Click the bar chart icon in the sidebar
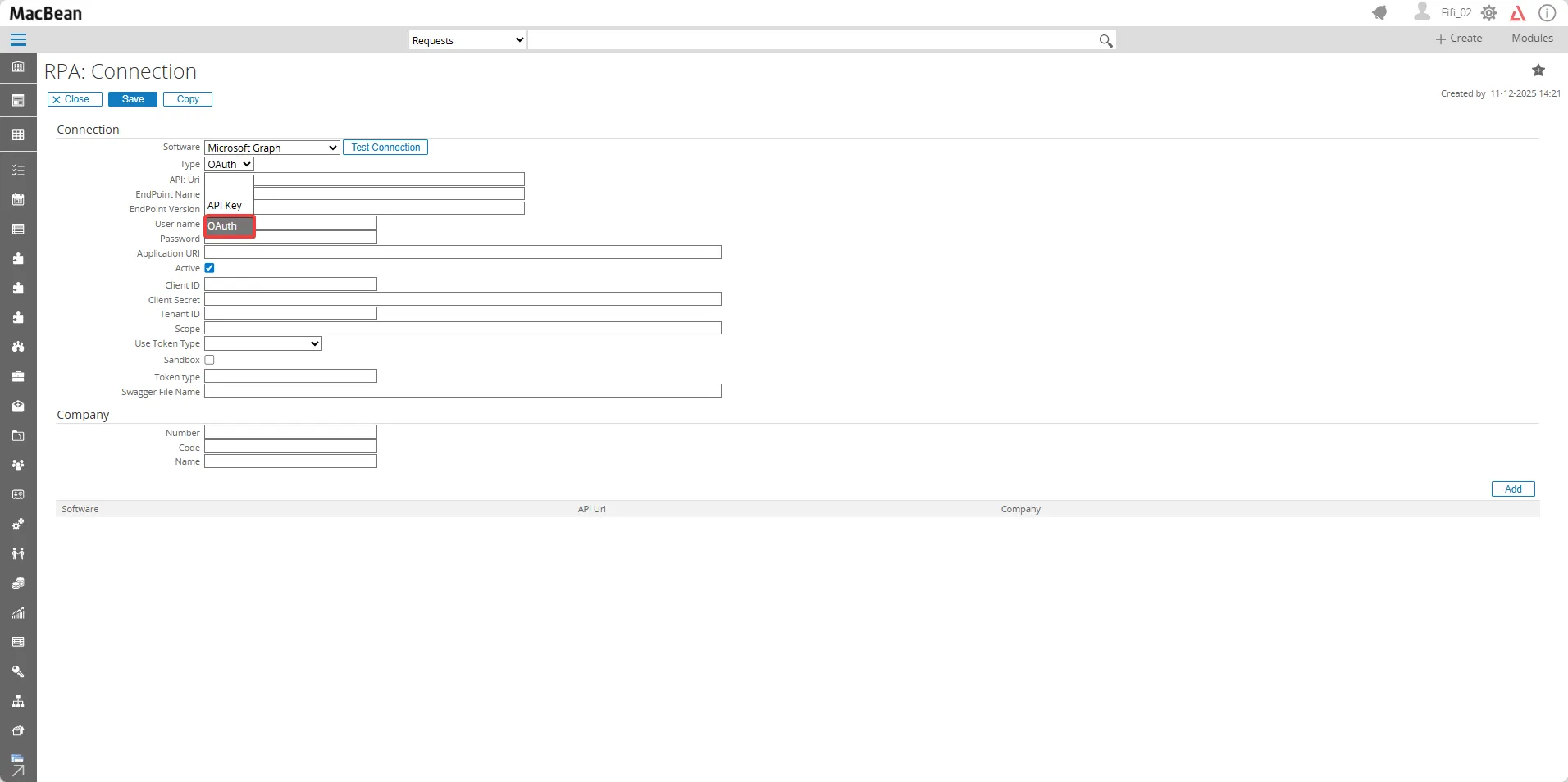The width and height of the screenshot is (1568, 782). pos(18,612)
